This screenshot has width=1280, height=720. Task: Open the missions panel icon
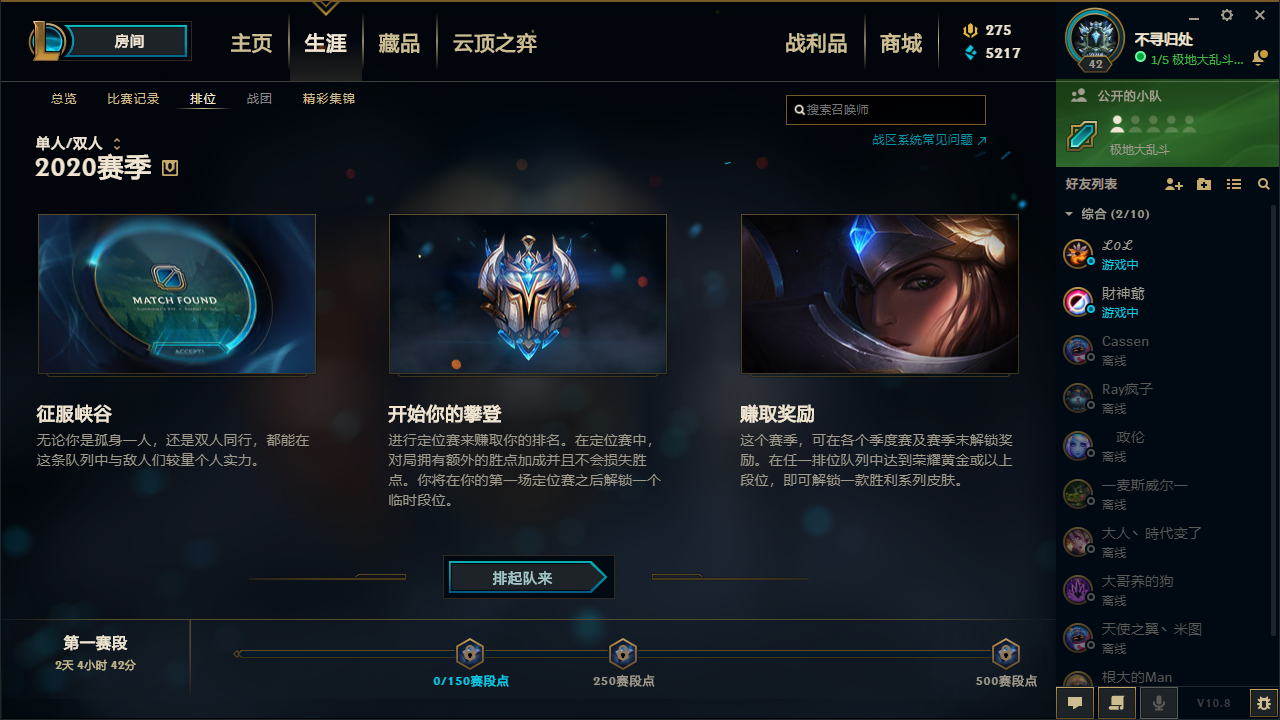[1117, 703]
